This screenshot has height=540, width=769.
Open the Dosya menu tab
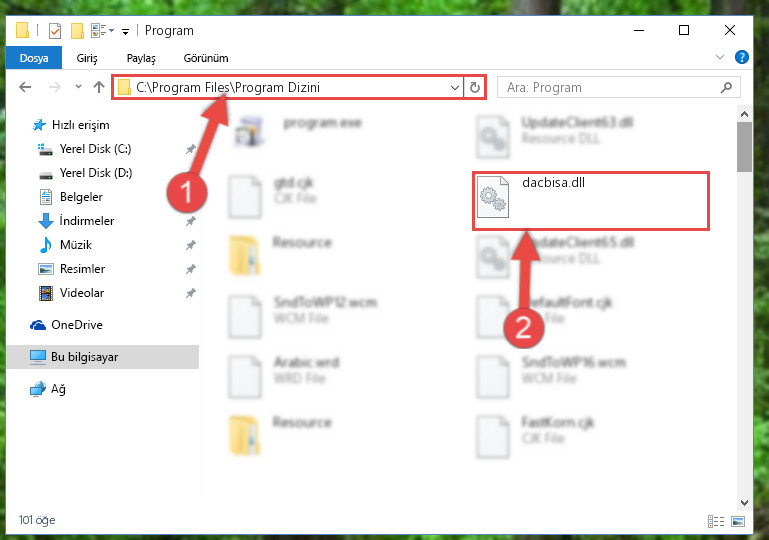pyautogui.click(x=34, y=58)
